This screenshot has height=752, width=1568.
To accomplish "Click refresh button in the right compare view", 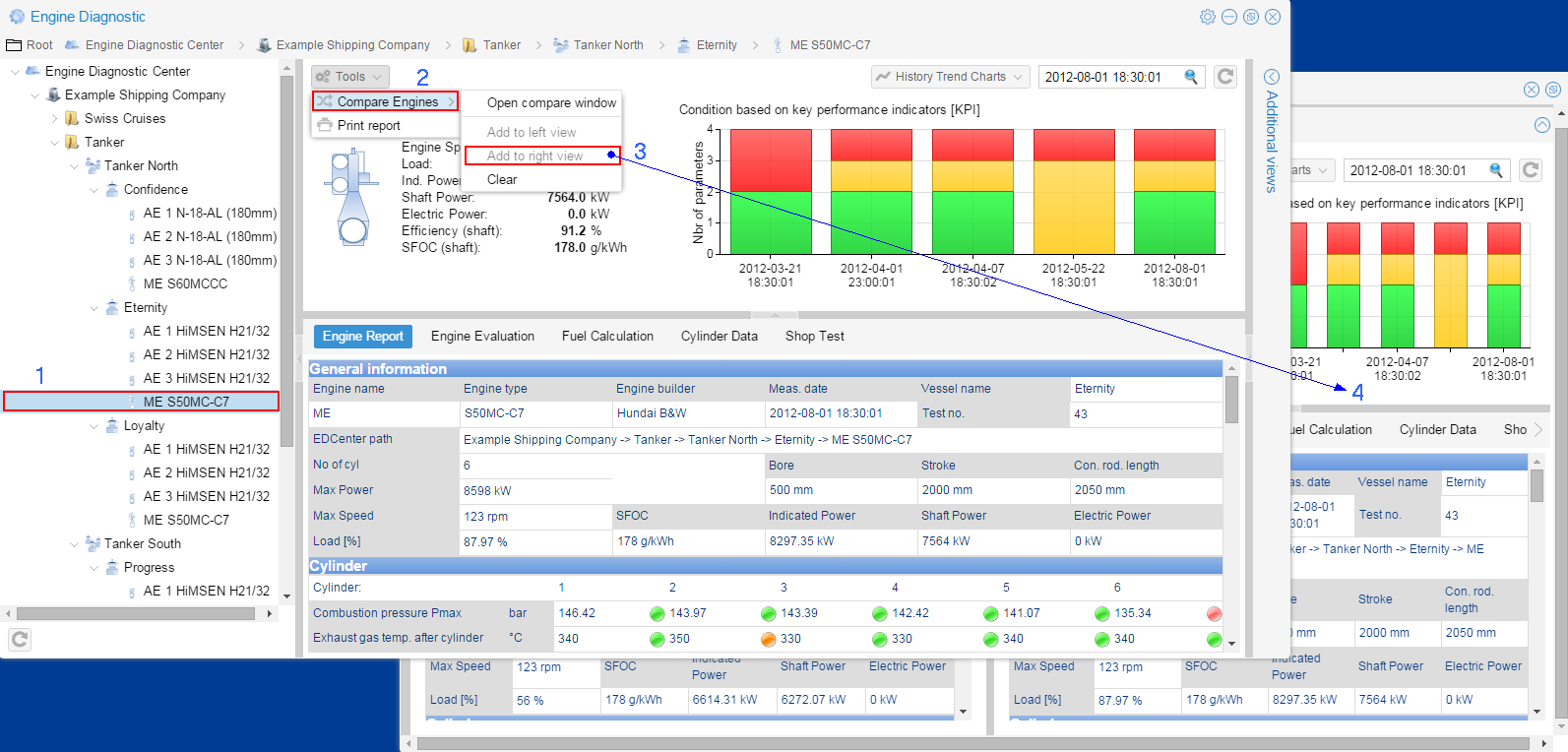I will [x=1531, y=170].
